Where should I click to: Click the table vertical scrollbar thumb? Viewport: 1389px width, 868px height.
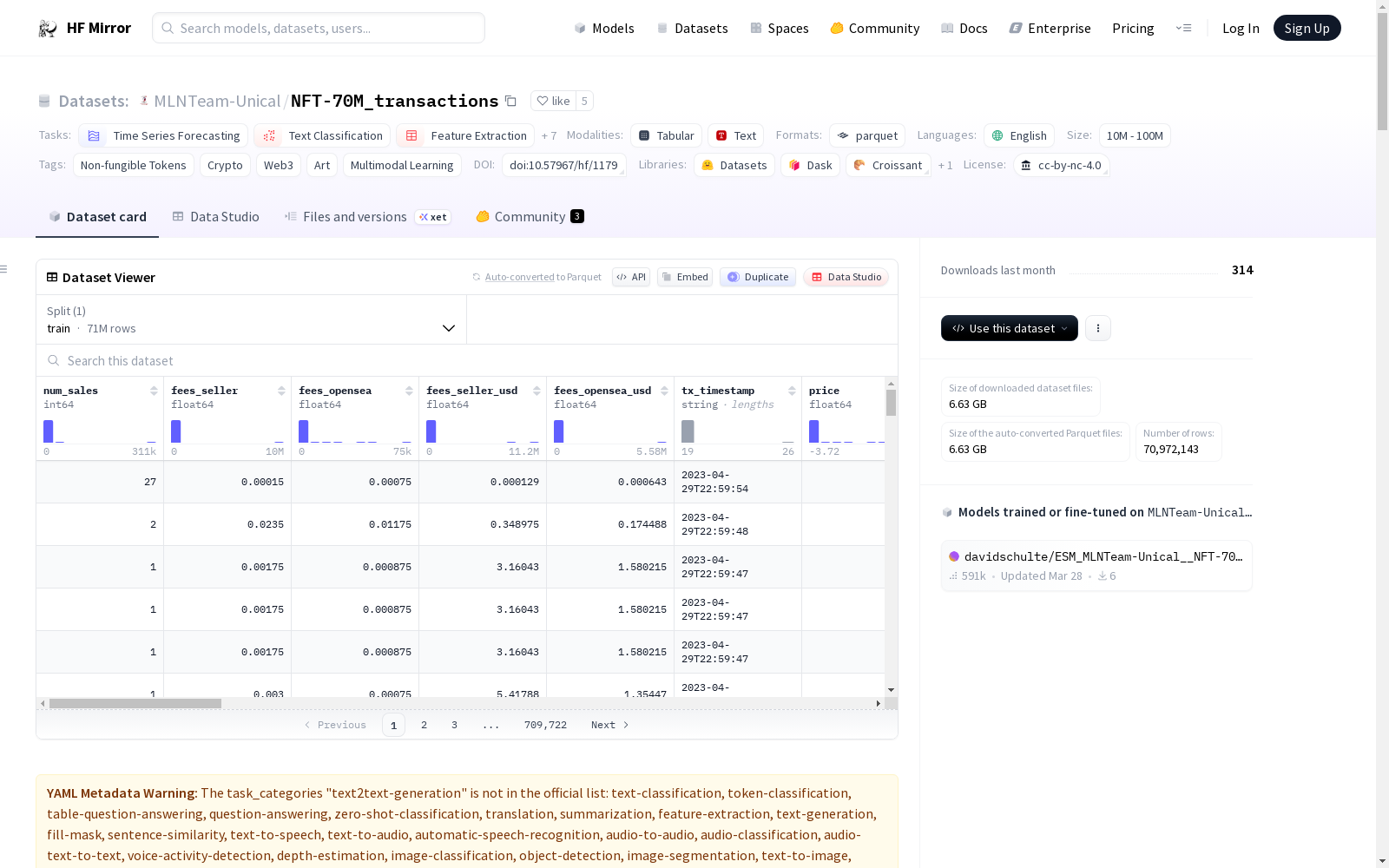tap(891, 403)
